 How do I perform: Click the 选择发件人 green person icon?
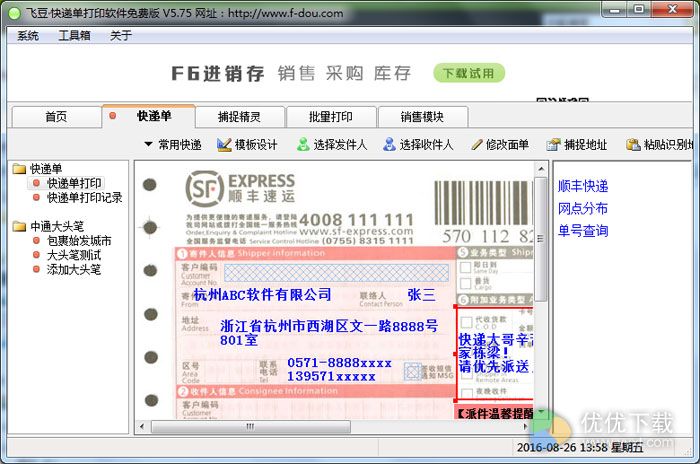pos(303,144)
